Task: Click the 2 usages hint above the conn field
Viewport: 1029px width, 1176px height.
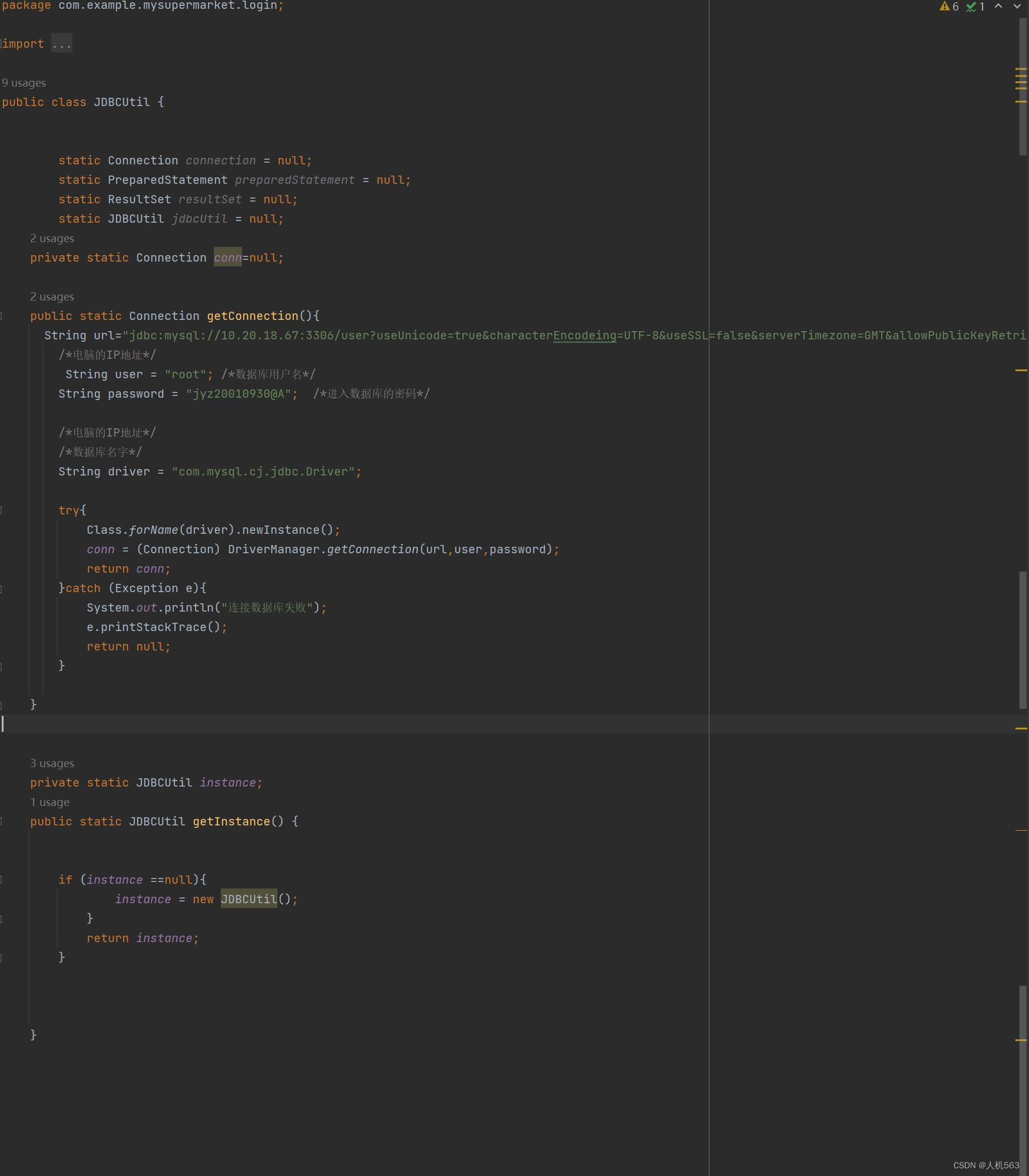Action: coord(52,238)
